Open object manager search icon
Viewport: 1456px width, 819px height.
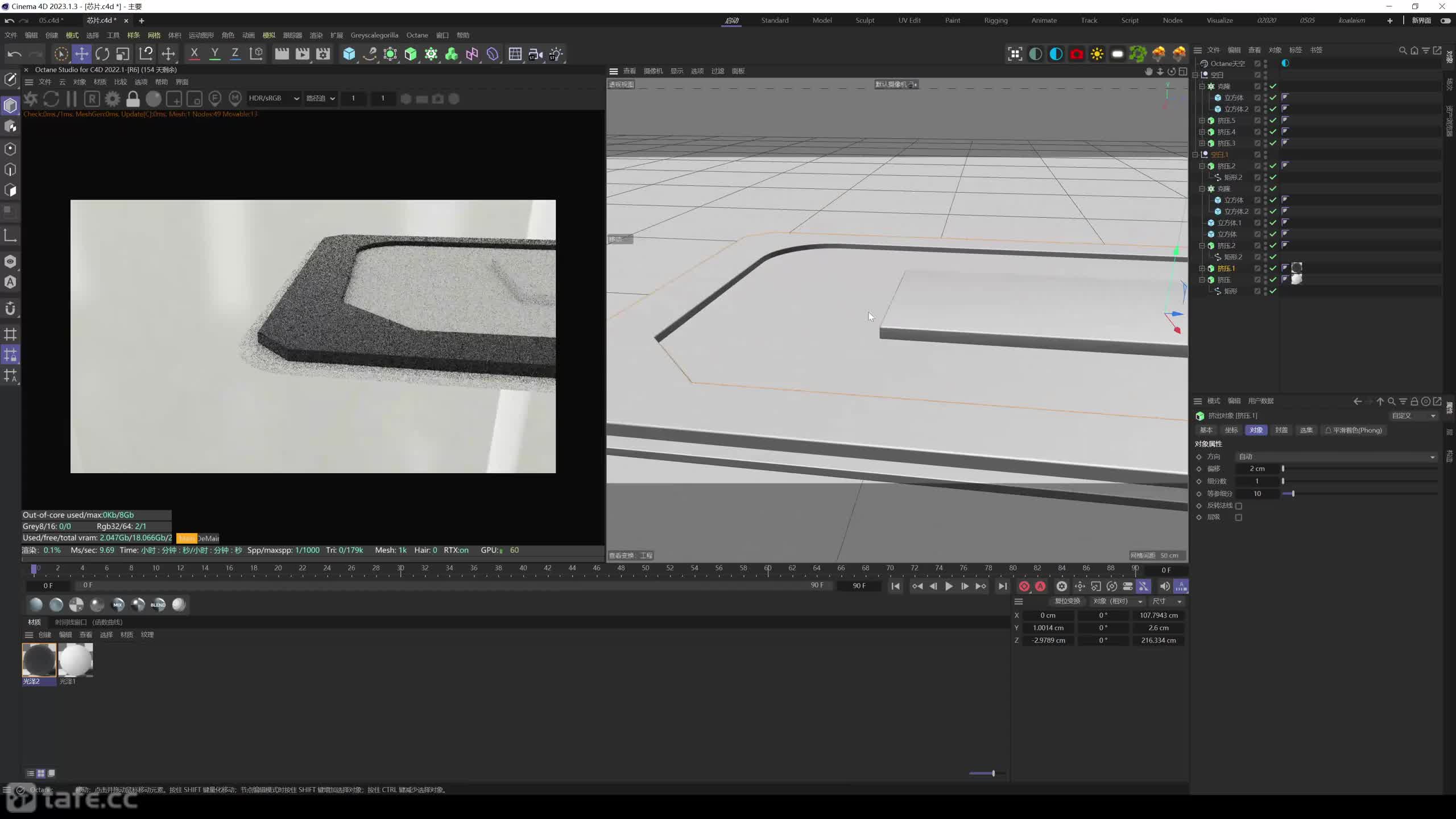[1403, 50]
